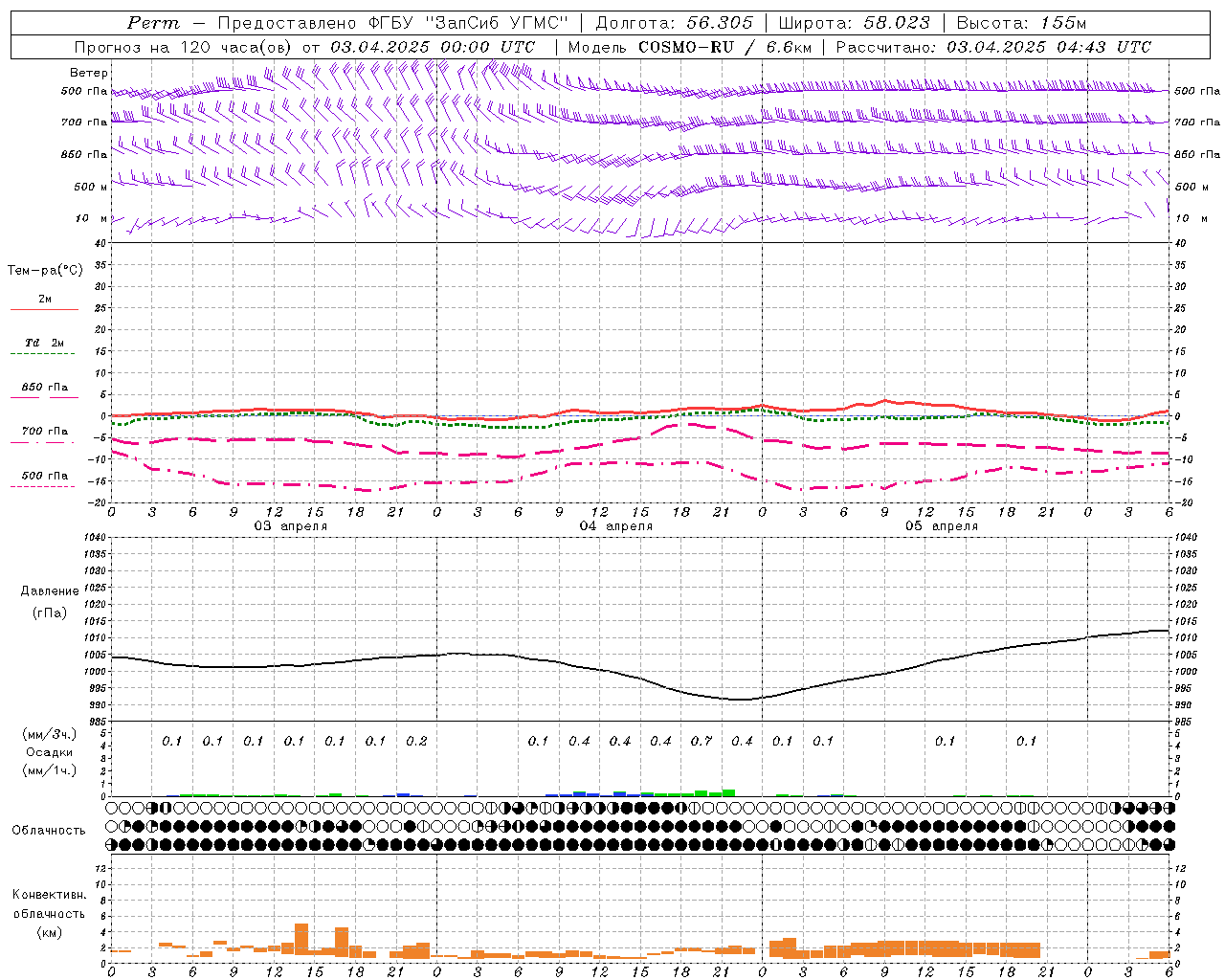Click "1040" on the left pressure axis

95,538
